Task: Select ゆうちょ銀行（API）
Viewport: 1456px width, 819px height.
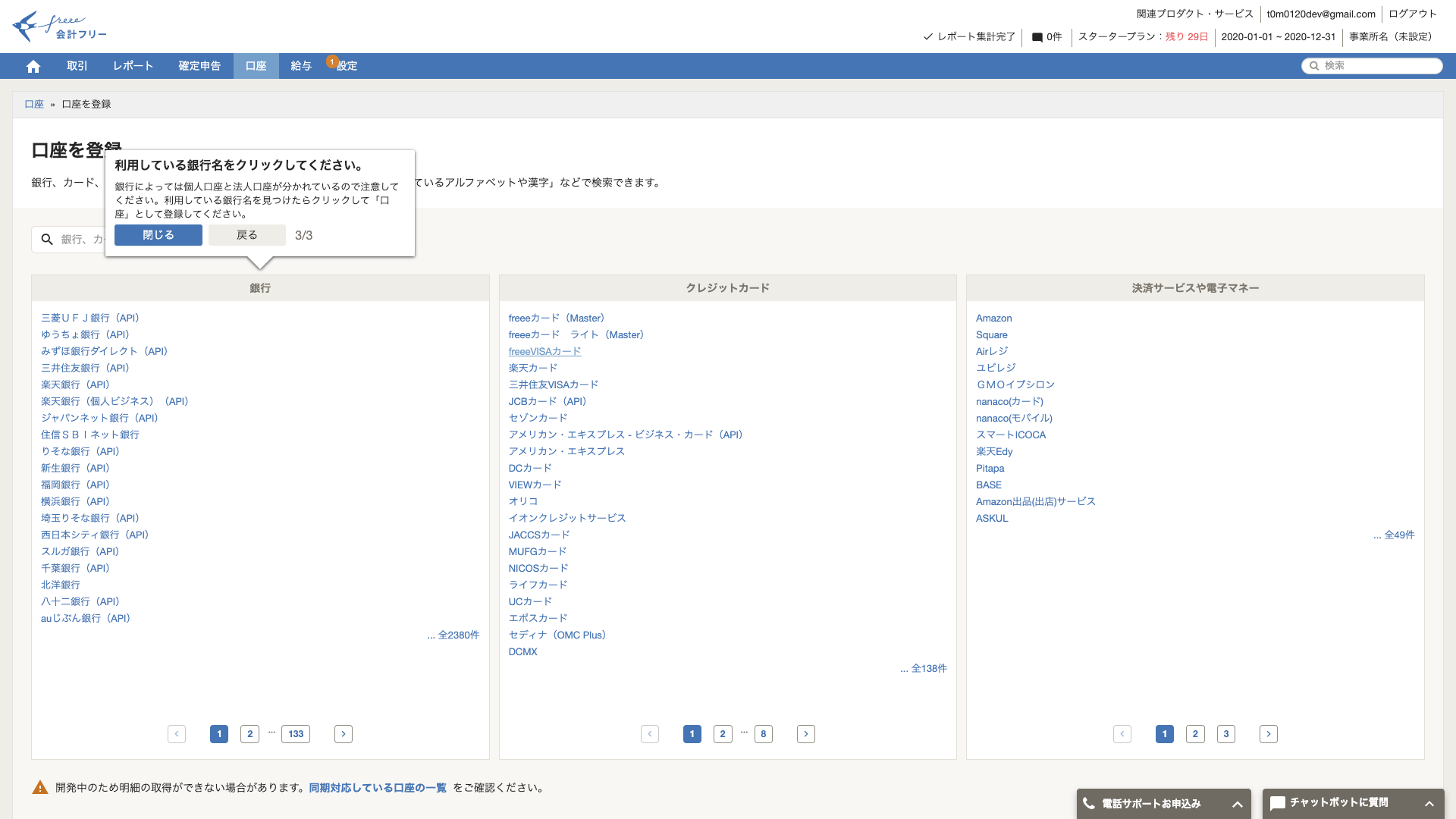Action: coord(85,334)
